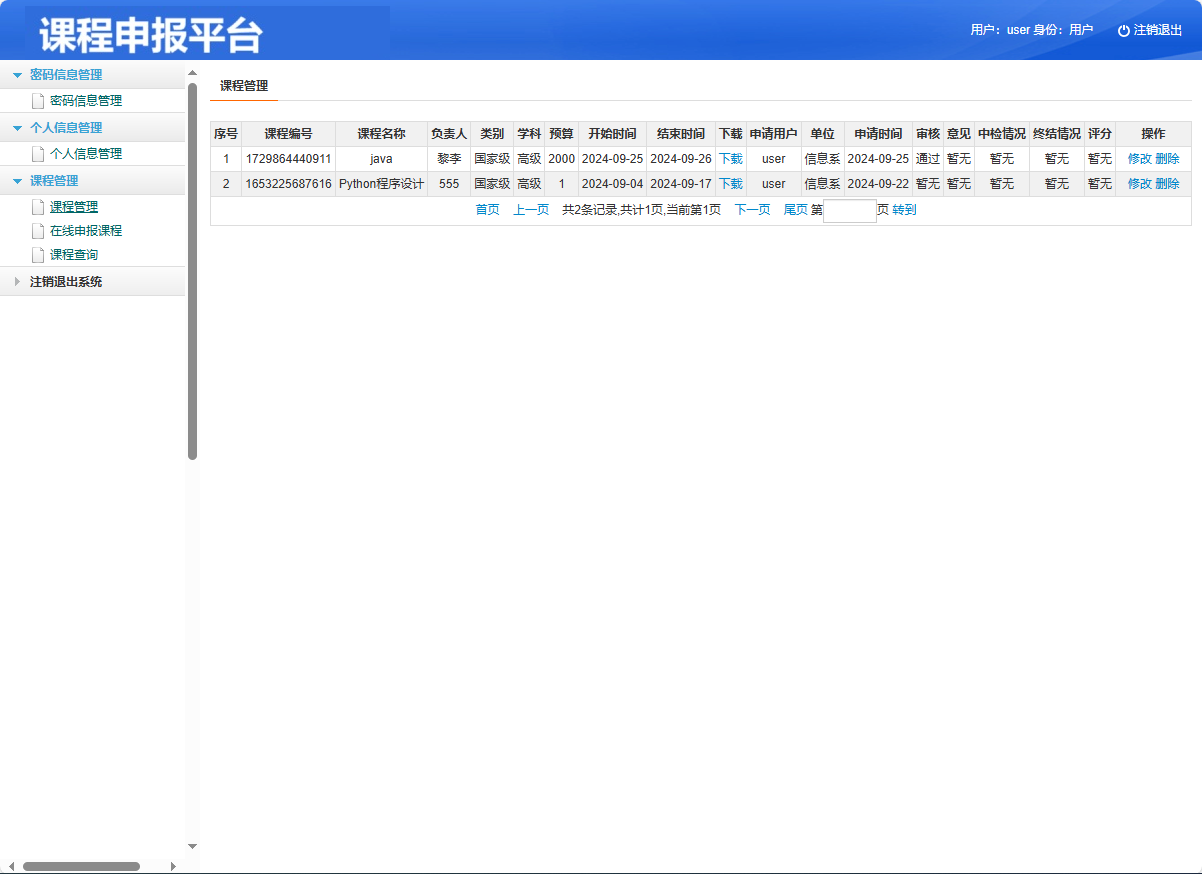Switch to the 课程管理 tab
Viewport: 1202px width, 874px height.
click(x=243, y=87)
